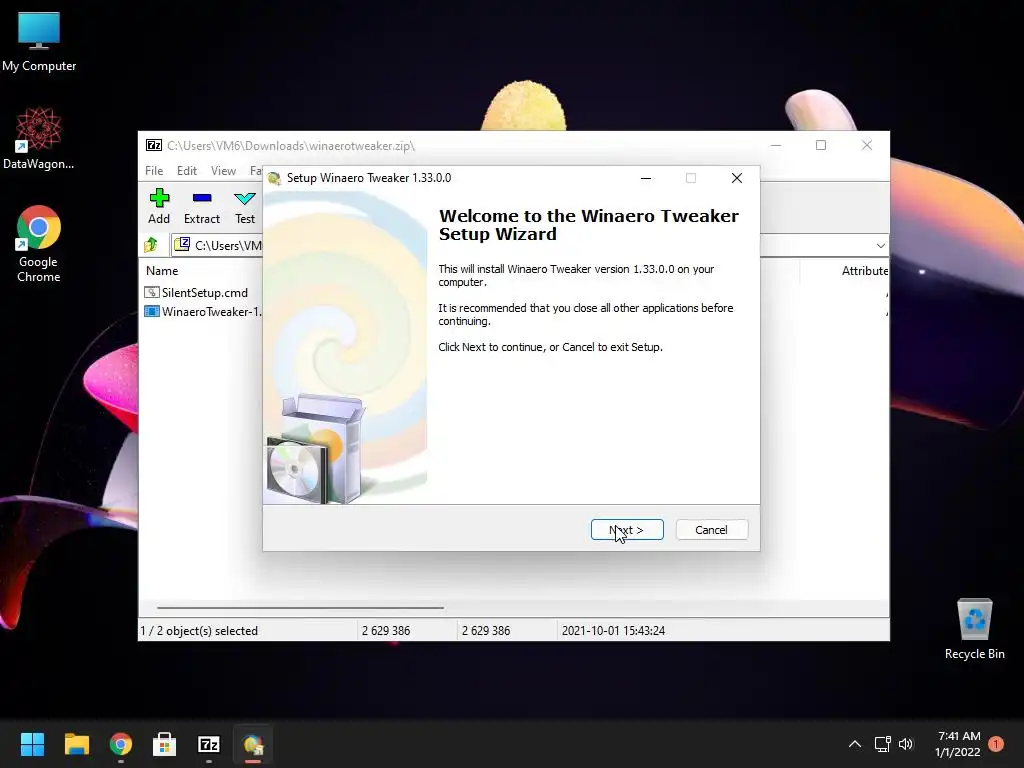Click the 7z icon in 7-Zip title bar
Viewport: 1024px width, 768px height.
[x=154, y=146]
